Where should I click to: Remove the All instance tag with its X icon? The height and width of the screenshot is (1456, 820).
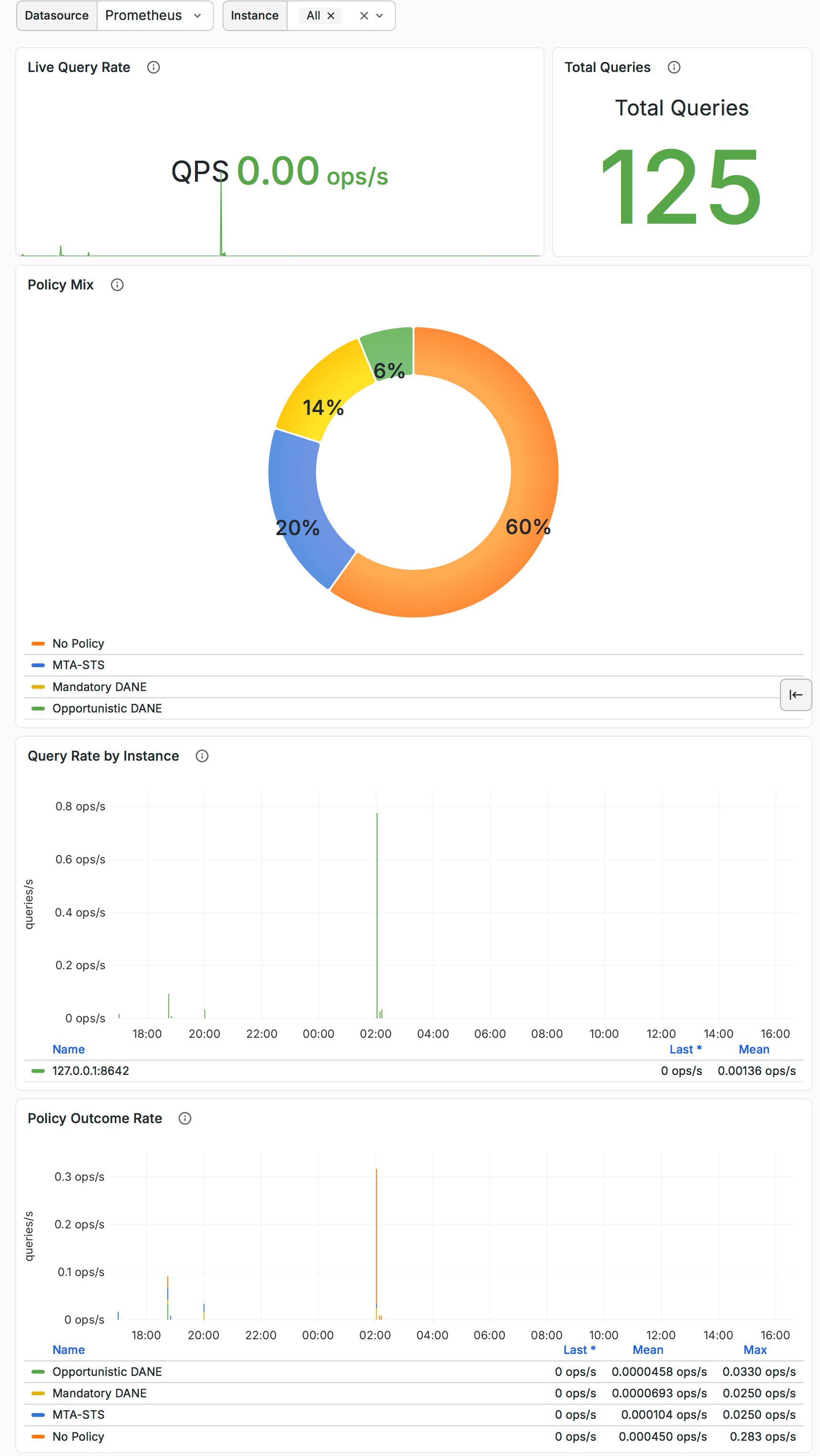(x=332, y=15)
